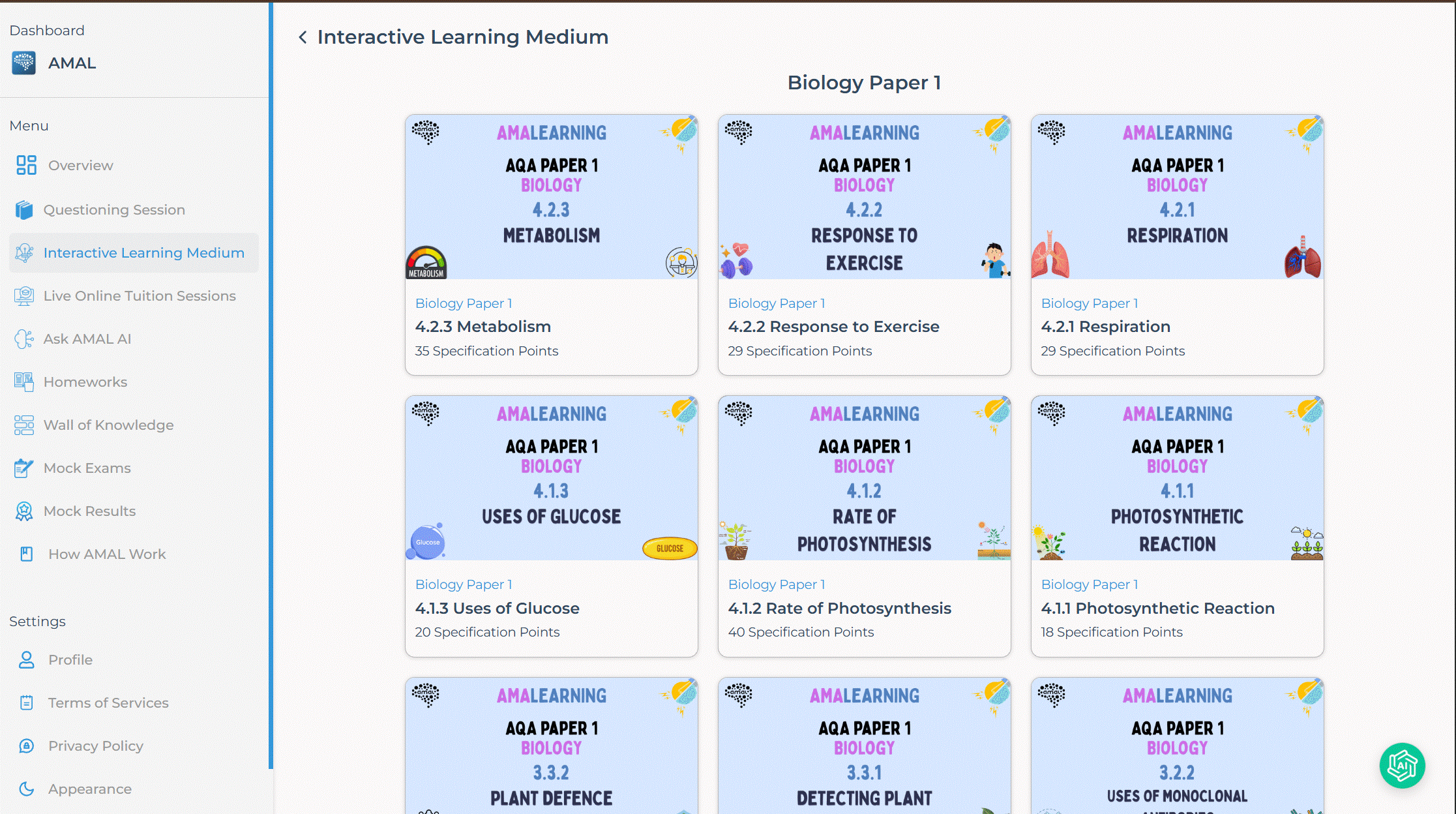The width and height of the screenshot is (1456, 814).
Task: Click '20 Specification Points' text
Action: click(488, 632)
